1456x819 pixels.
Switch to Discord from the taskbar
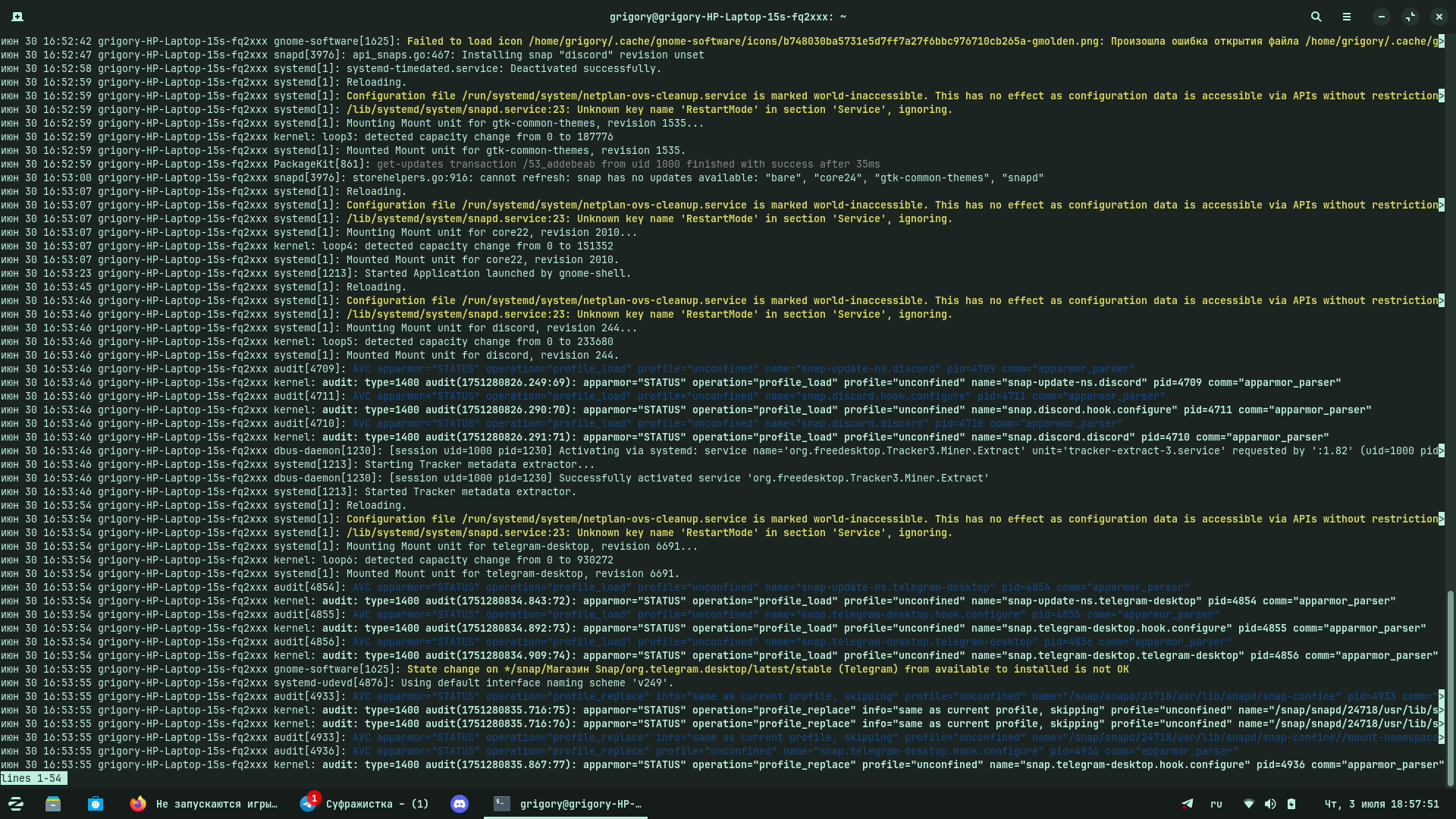tap(460, 804)
